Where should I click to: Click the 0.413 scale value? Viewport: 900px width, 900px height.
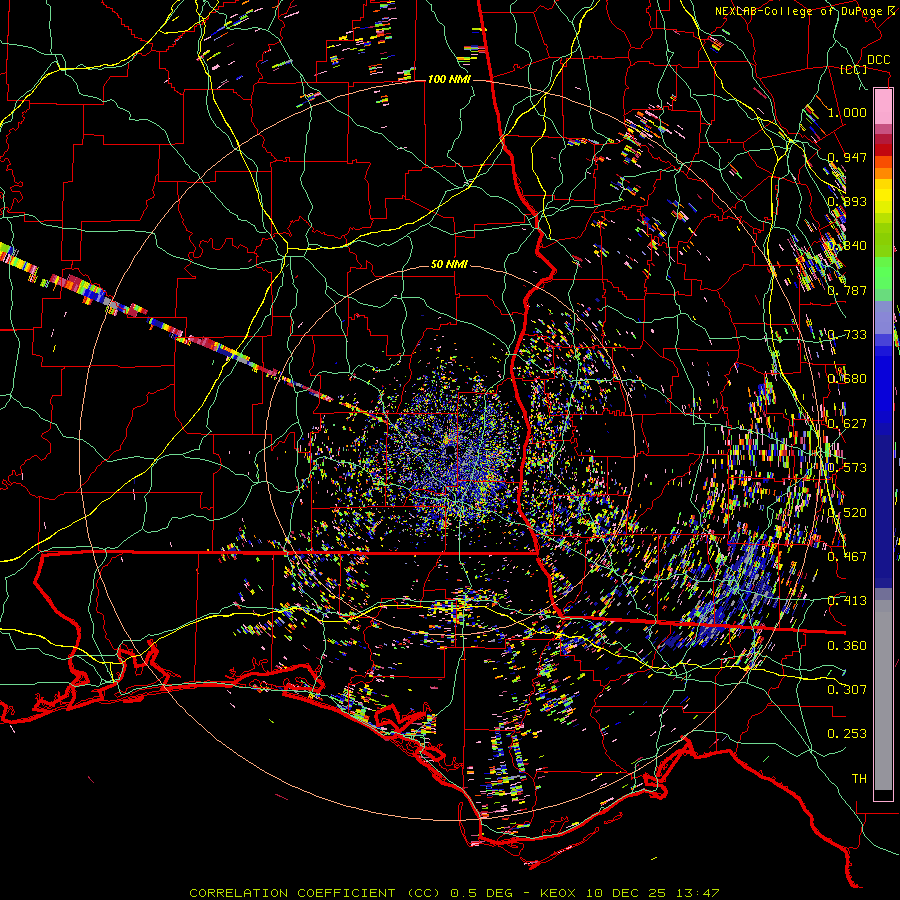tap(847, 601)
